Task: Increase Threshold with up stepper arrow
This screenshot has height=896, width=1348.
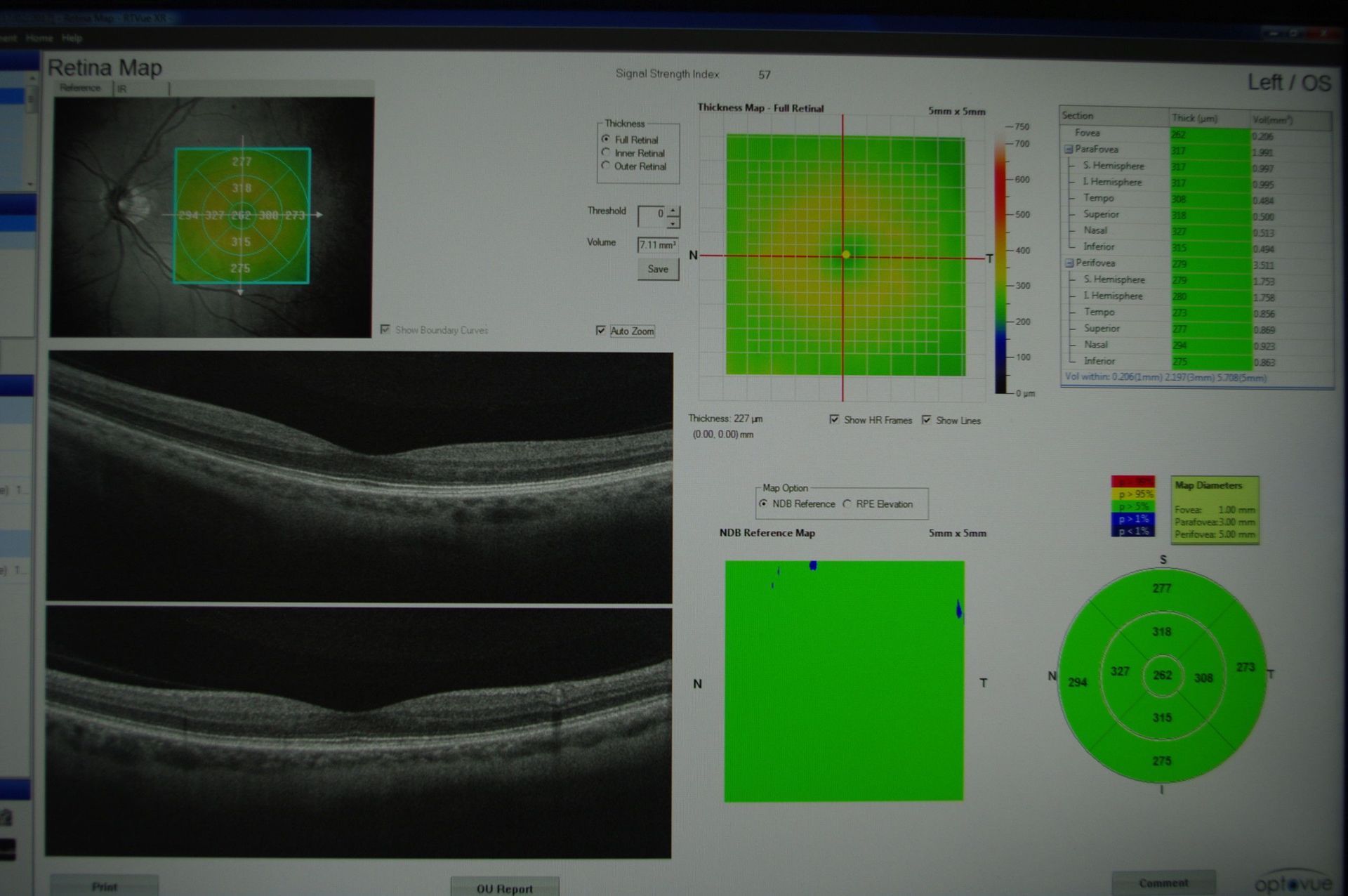Action: 673,211
